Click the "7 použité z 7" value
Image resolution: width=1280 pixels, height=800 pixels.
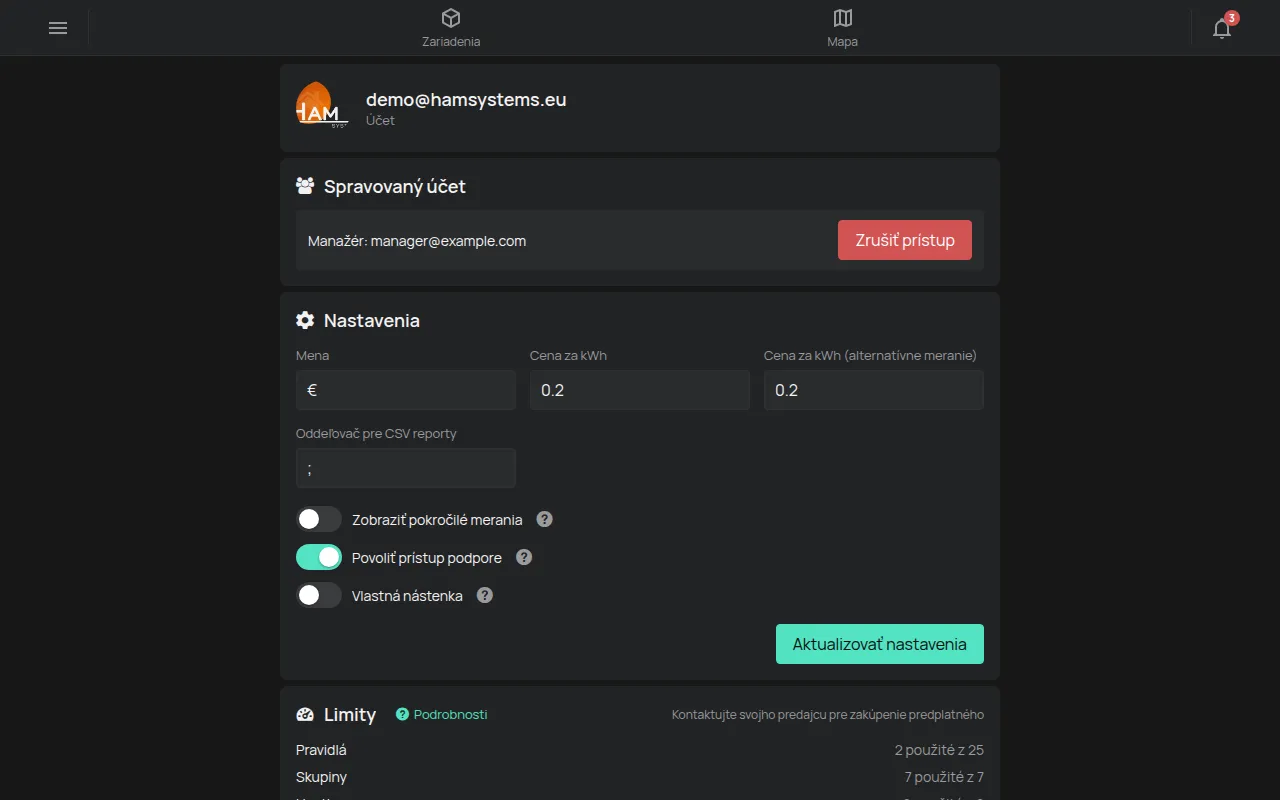(x=944, y=777)
